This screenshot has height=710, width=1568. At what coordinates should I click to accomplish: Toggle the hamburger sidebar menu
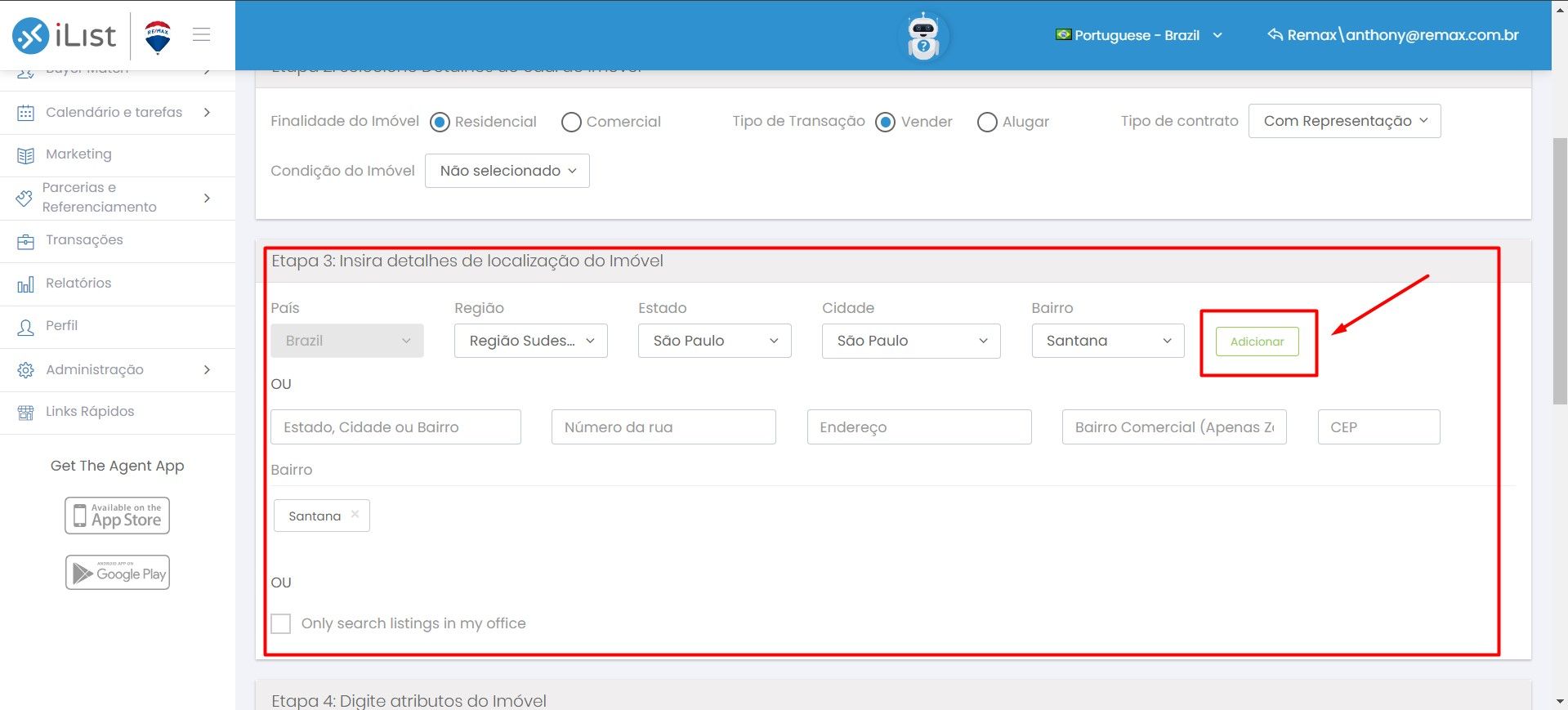[202, 34]
